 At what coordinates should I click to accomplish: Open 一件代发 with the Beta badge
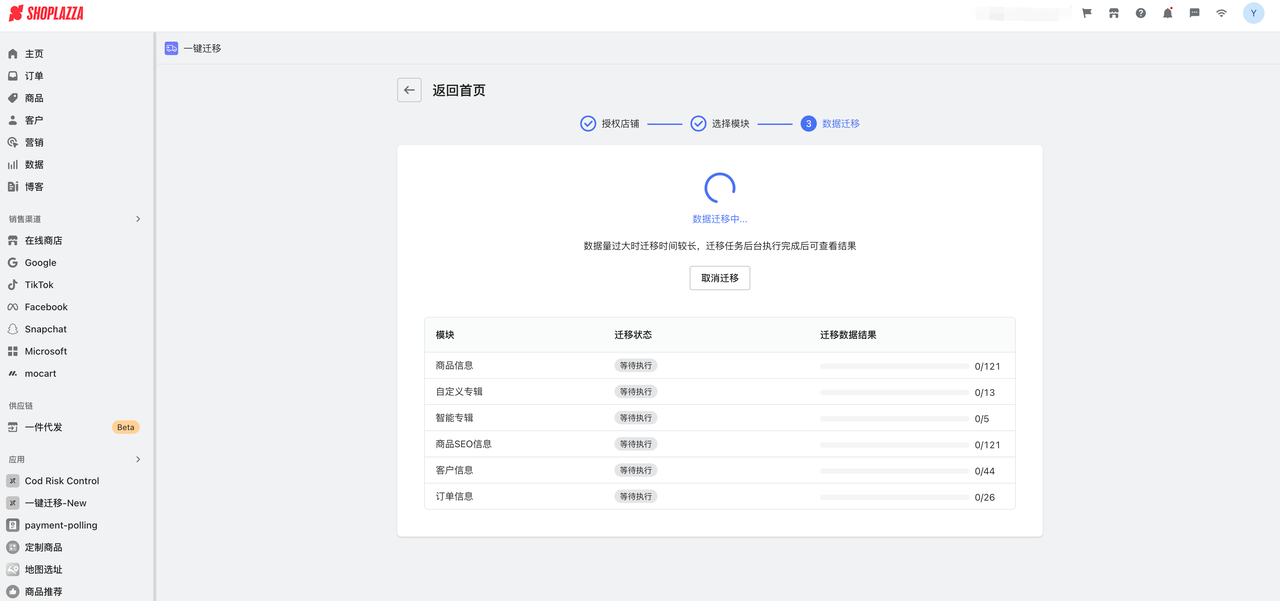(43, 427)
